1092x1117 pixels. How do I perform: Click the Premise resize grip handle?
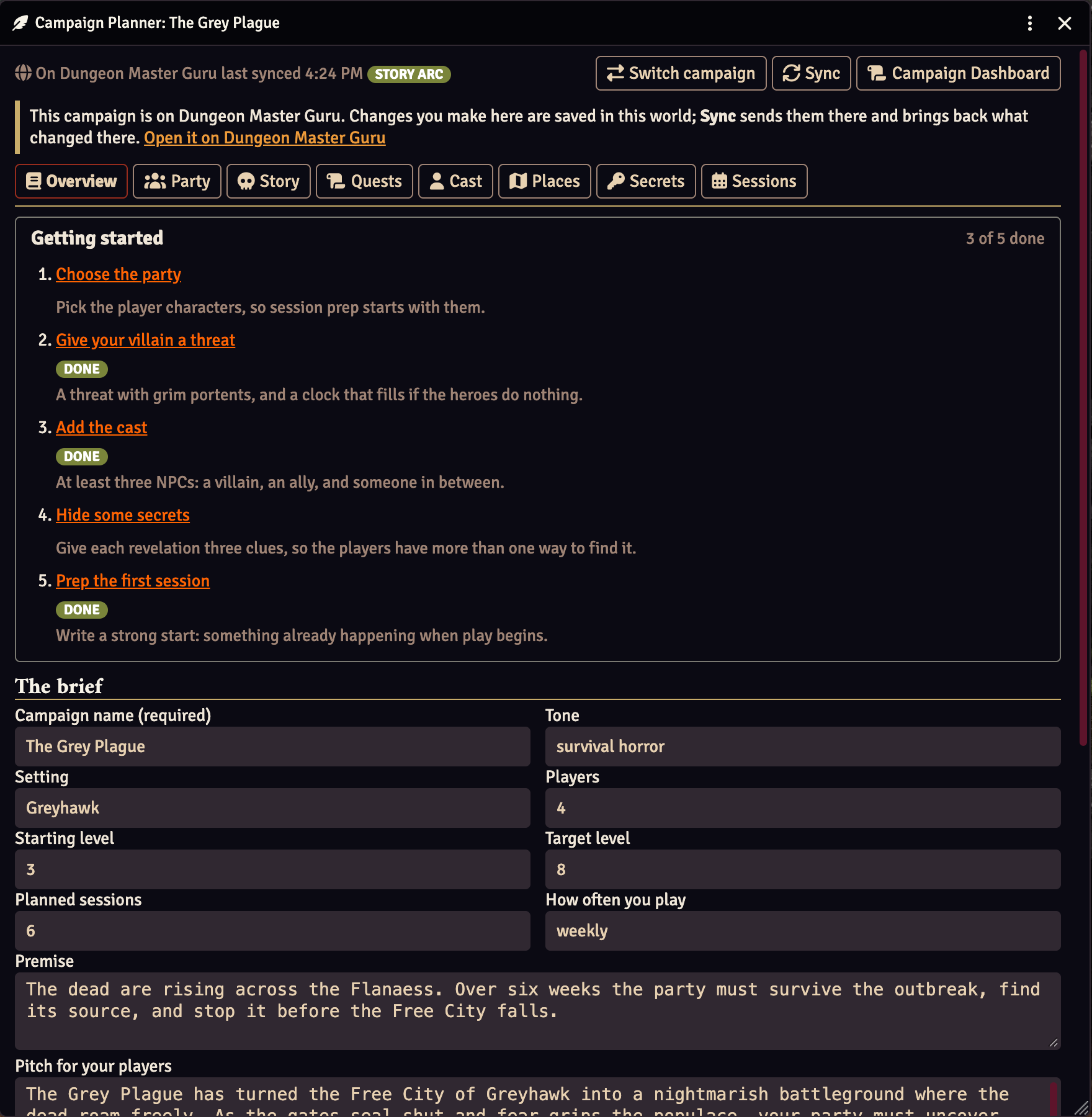(1054, 1043)
